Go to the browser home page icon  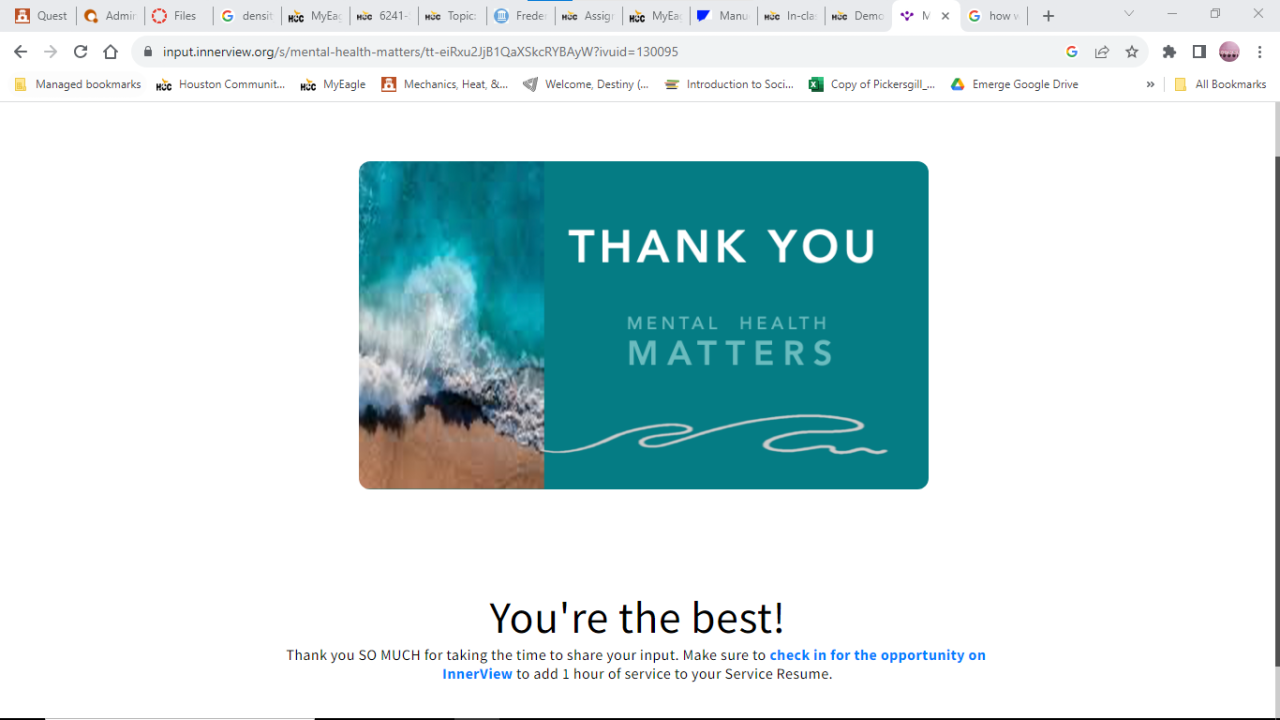[x=111, y=52]
